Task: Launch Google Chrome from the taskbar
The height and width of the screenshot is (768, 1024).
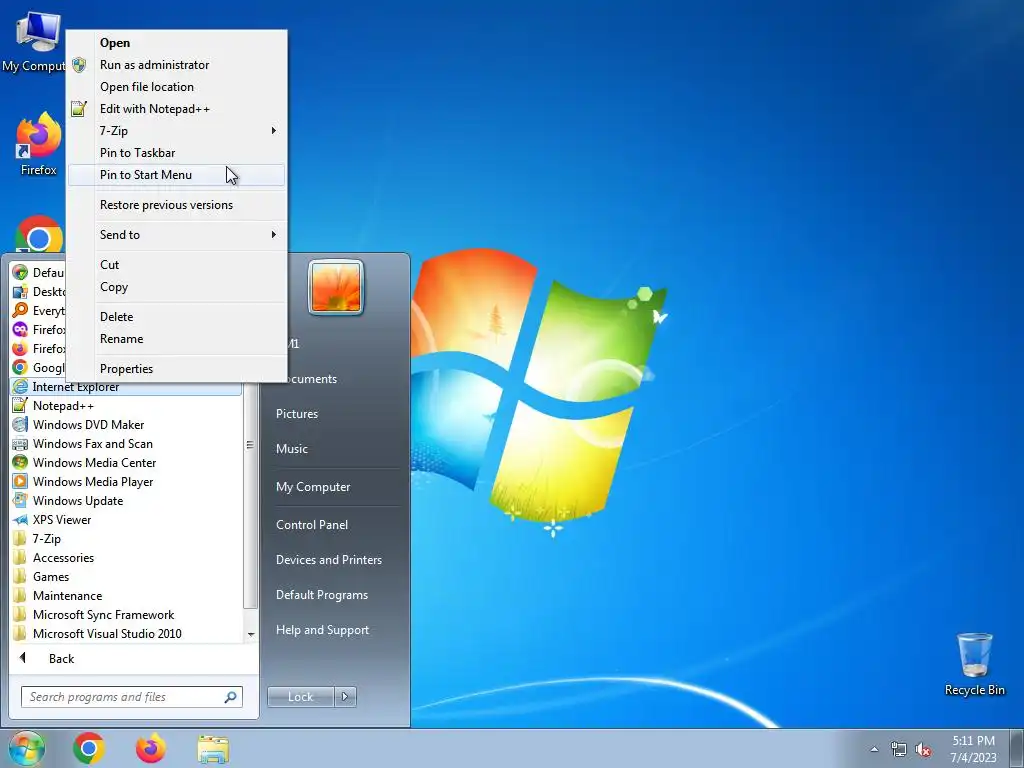Action: (x=89, y=748)
